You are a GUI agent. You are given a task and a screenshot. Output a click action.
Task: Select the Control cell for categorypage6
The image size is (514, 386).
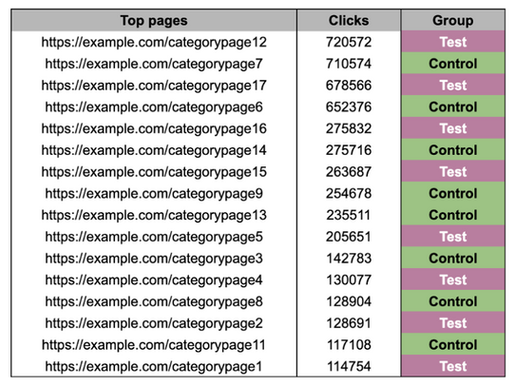[x=453, y=107]
